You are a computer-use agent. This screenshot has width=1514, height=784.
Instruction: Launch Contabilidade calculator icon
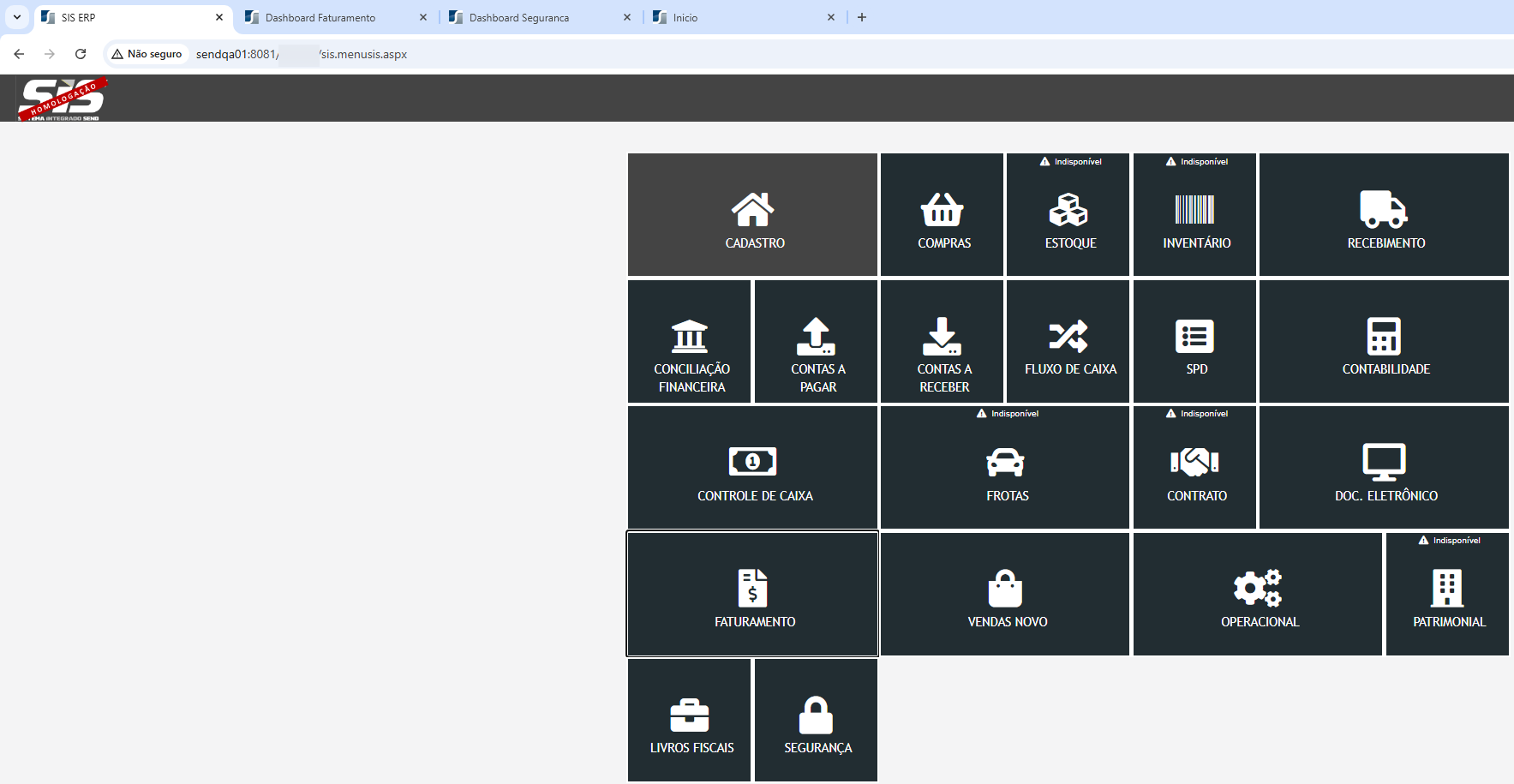point(1383,337)
